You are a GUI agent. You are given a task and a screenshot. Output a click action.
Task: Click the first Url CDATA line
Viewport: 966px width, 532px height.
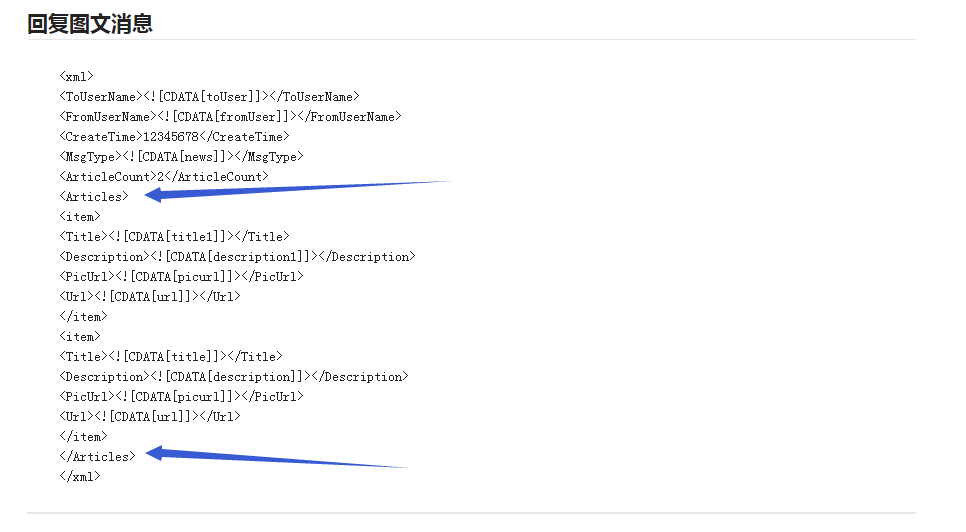click(150, 297)
